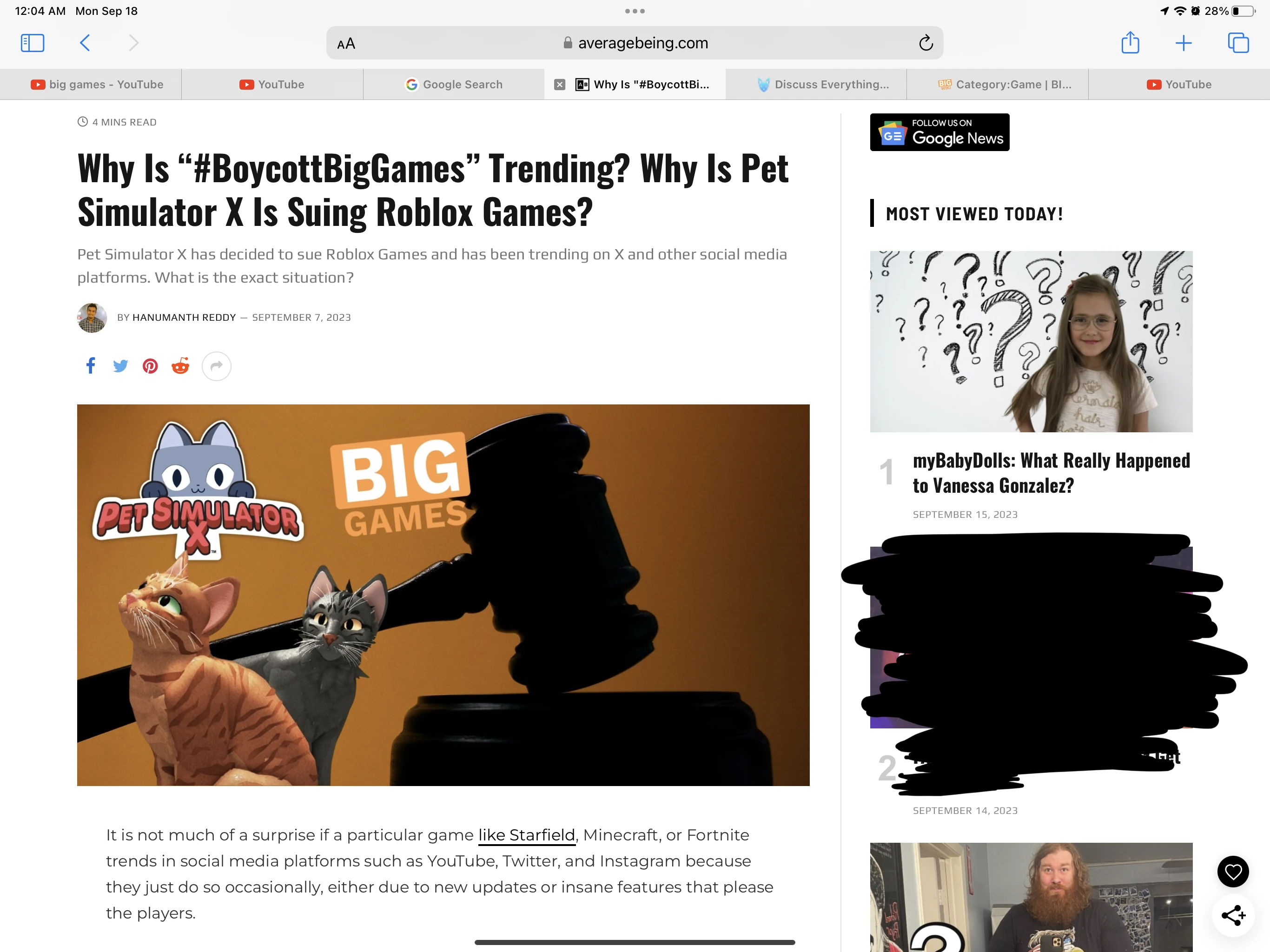Open the AA reader options menu

pyautogui.click(x=346, y=44)
